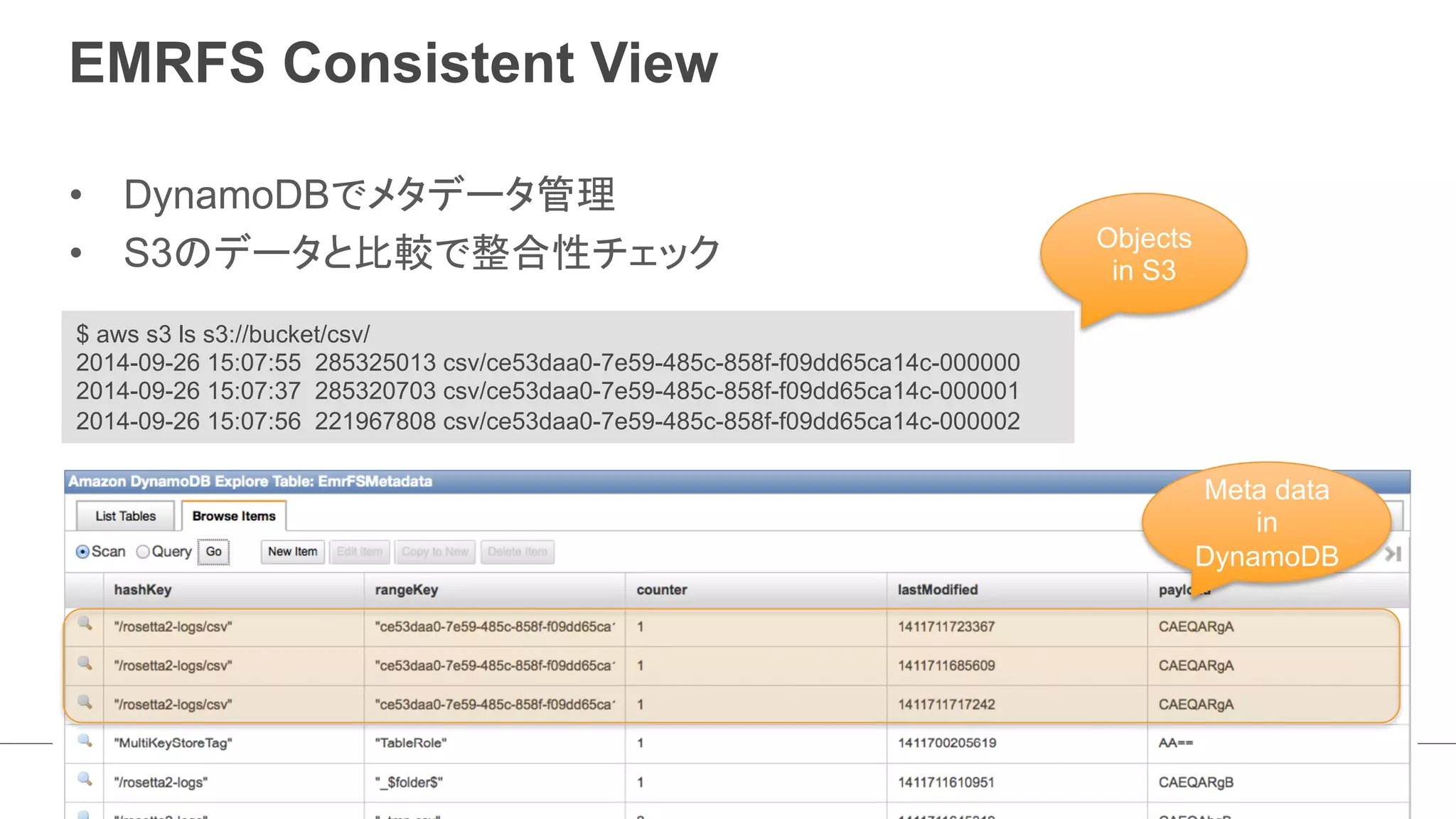Jump to last page arrow icon
Viewport: 1456px width, 819px height.
[1393, 553]
